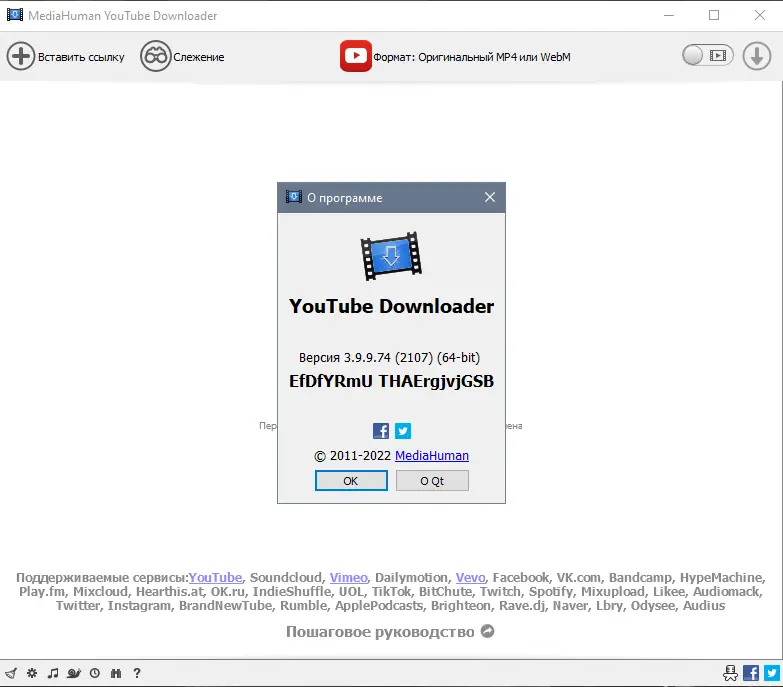This screenshot has height=687, width=783.
Task: Click OK in the About dialog
Action: tap(351, 481)
